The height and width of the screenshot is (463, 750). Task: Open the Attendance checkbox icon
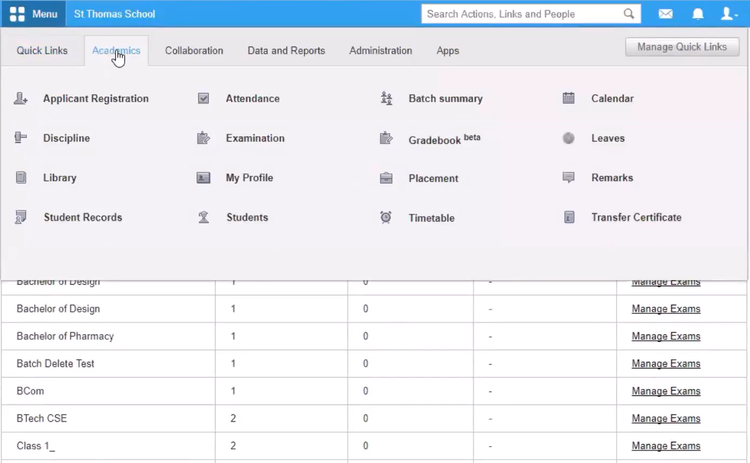pyautogui.click(x=204, y=99)
